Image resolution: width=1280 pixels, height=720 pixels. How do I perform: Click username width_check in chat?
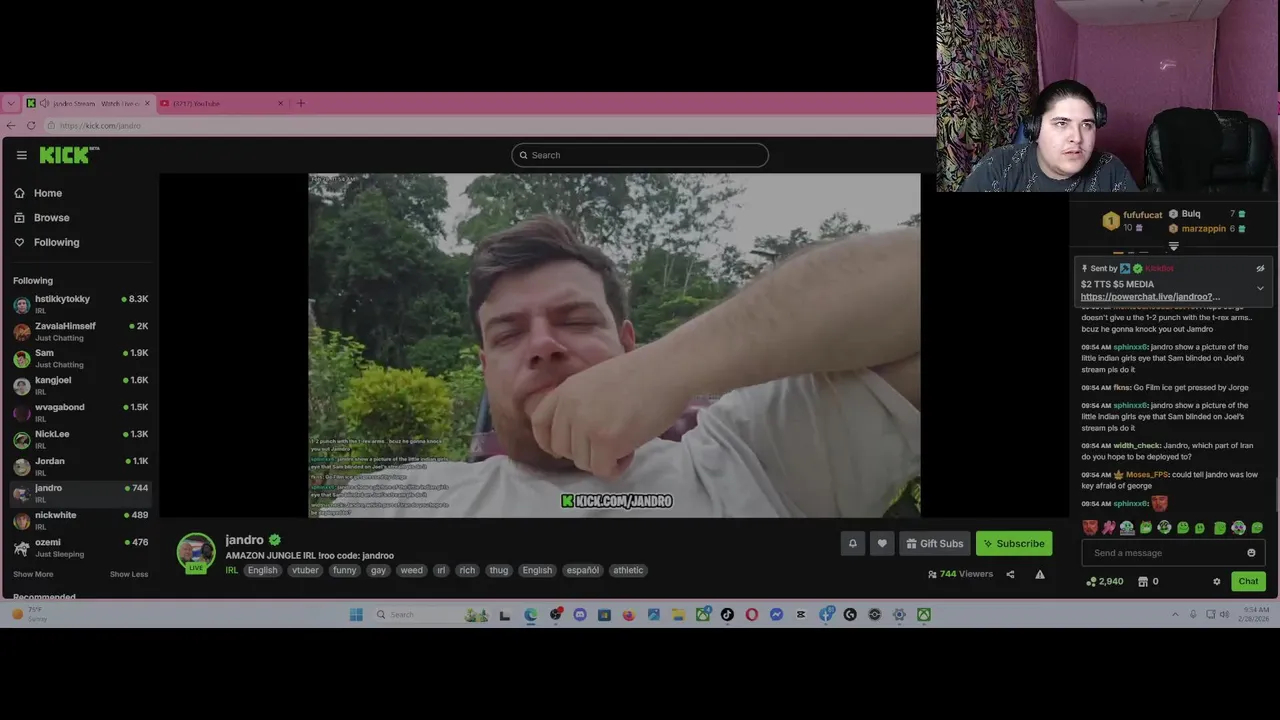click(1136, 446)
